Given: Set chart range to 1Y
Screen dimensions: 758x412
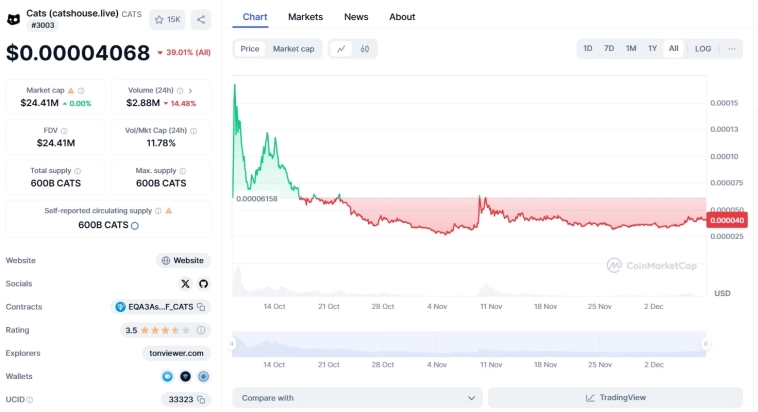Looking at the screenshot, I should click(x=653, y=48).
